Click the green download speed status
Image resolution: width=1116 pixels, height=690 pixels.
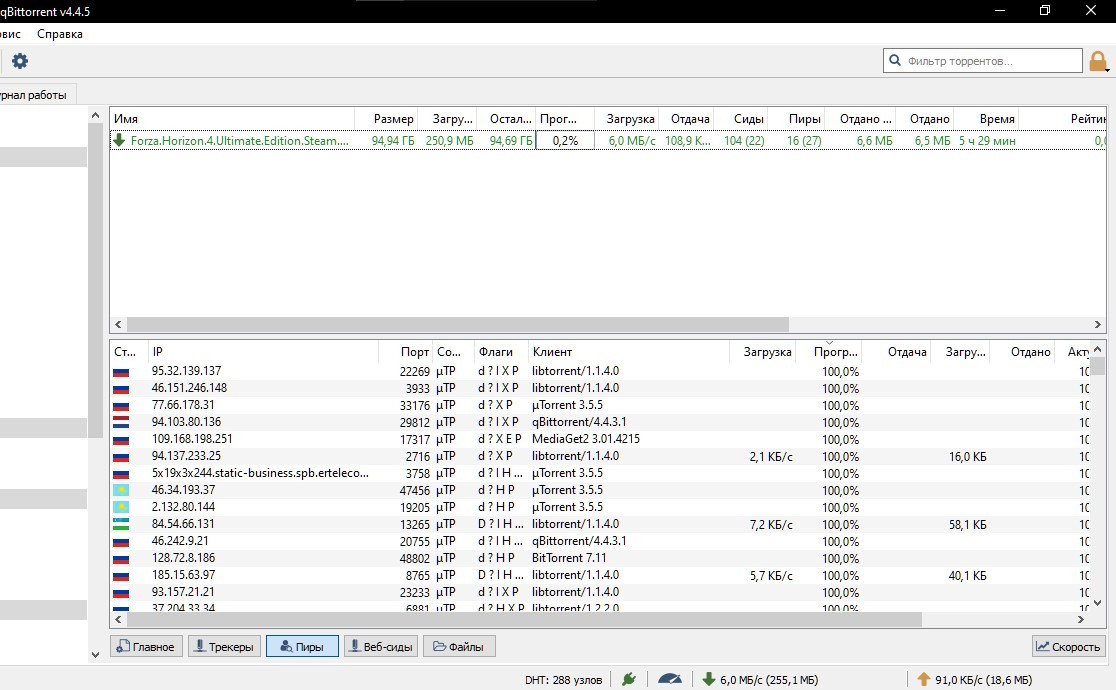[760, 679]
